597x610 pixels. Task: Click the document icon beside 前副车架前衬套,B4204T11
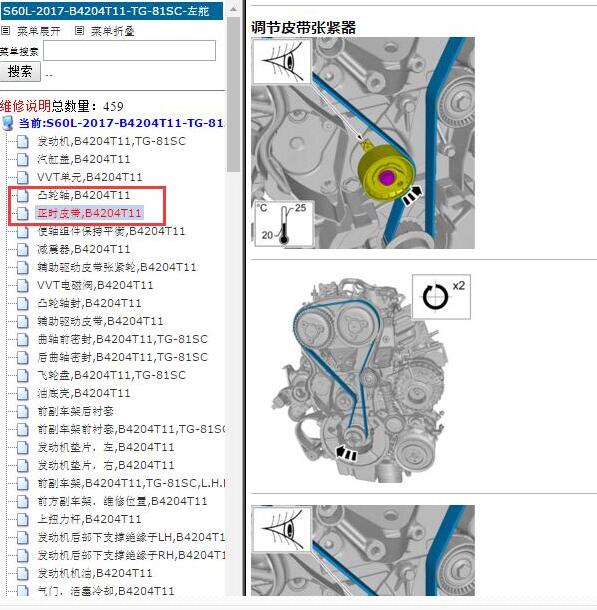23,429
